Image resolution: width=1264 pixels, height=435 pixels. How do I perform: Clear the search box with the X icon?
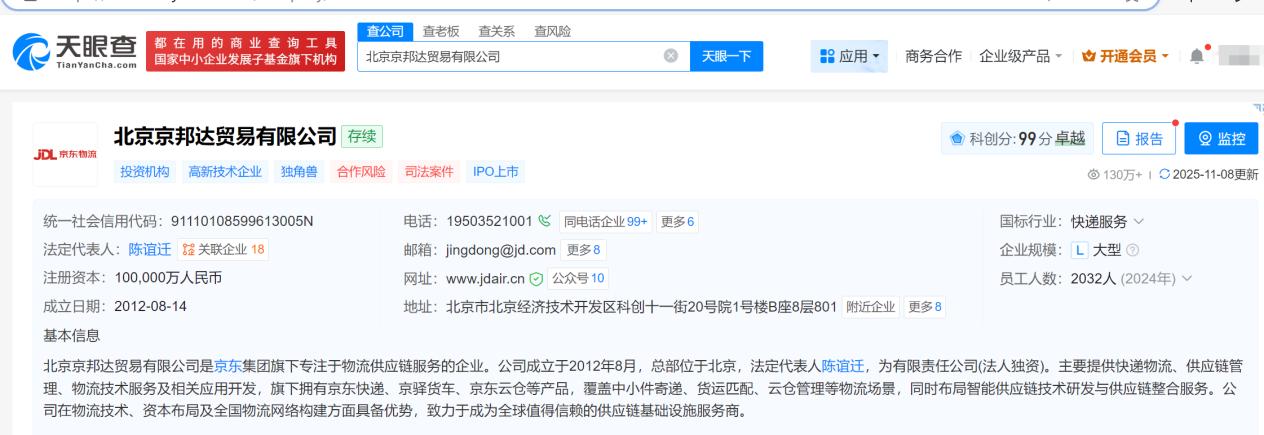(671, 56)
